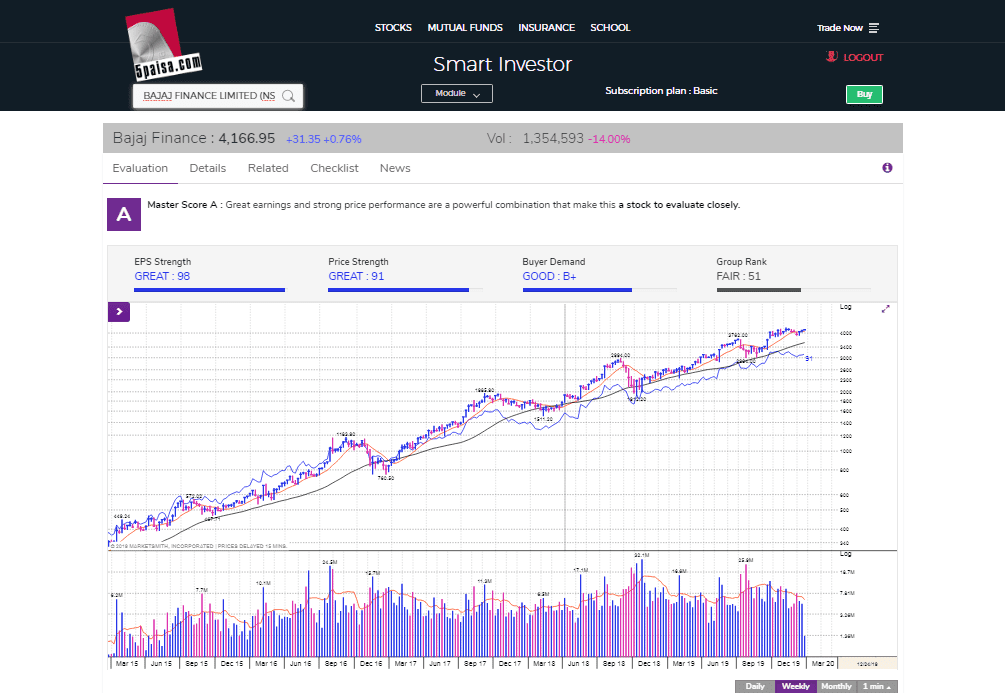The width and height of the screenshot is (1005, 693).
Task: Click the Master Score A badge
Action: point(124,214)
